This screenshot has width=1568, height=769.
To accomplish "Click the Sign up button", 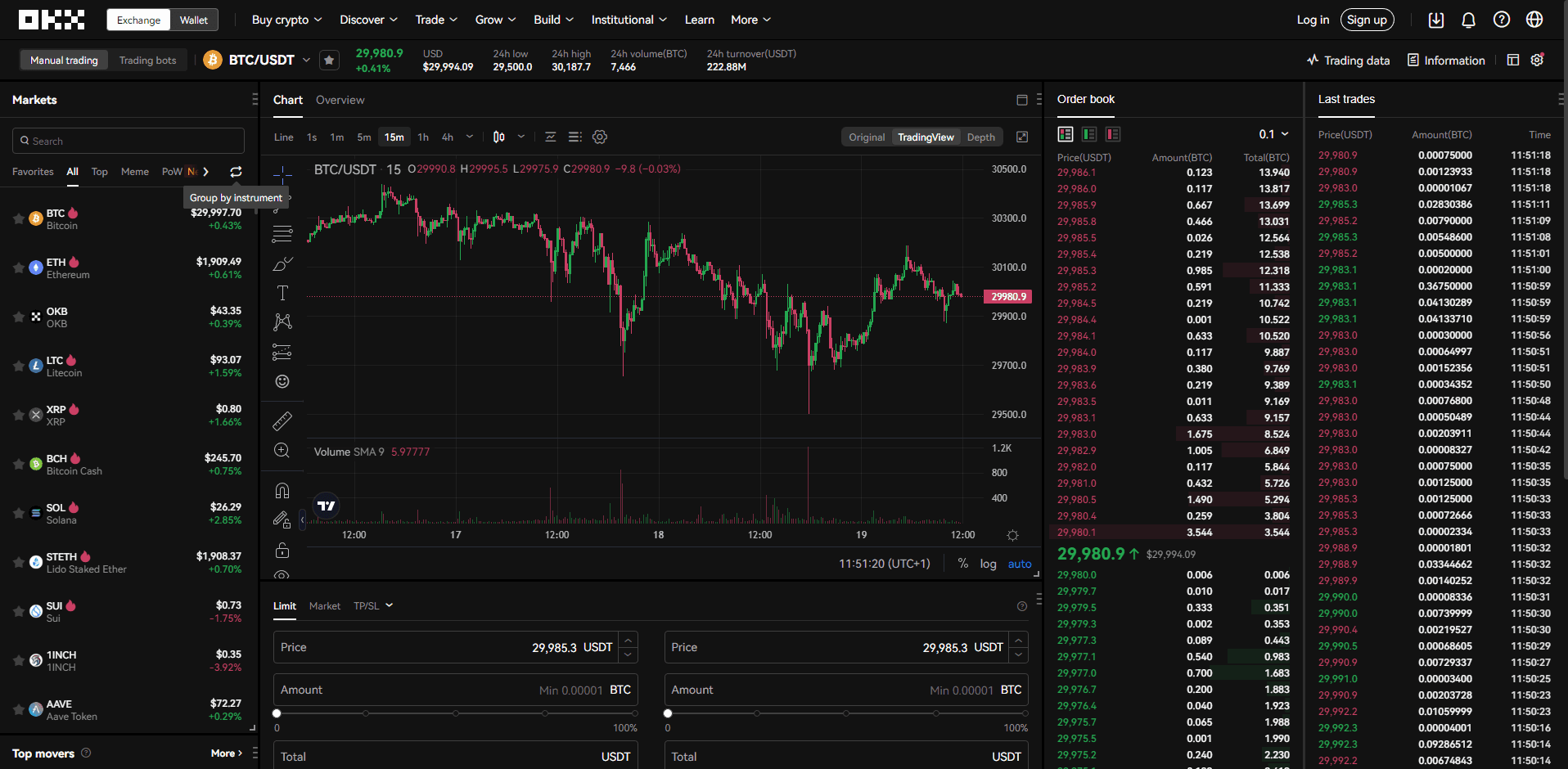I will point(1367,20).
